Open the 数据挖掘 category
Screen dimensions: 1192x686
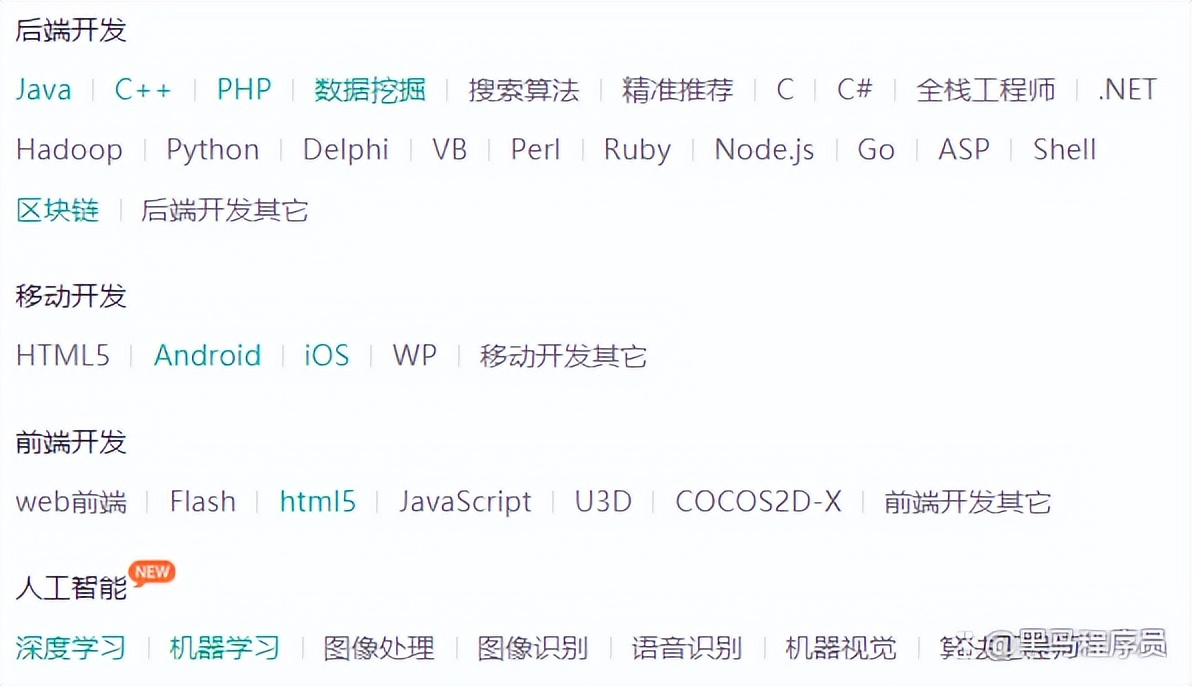(369, 90)
